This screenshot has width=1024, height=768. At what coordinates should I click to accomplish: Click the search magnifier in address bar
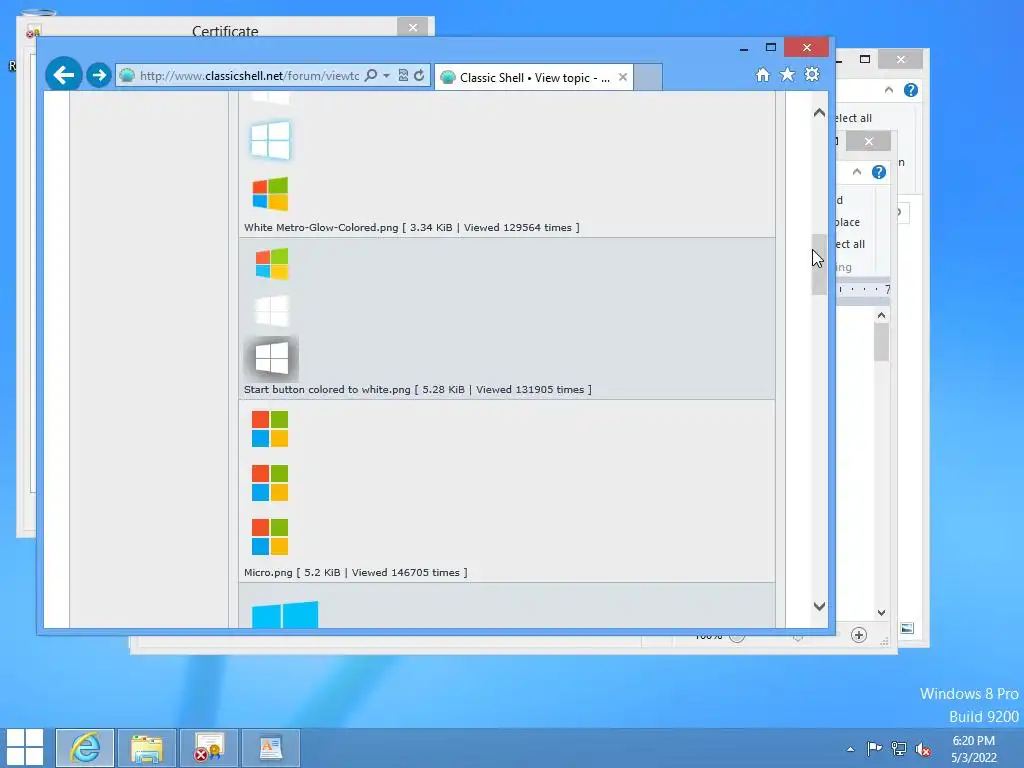(371, 75)
